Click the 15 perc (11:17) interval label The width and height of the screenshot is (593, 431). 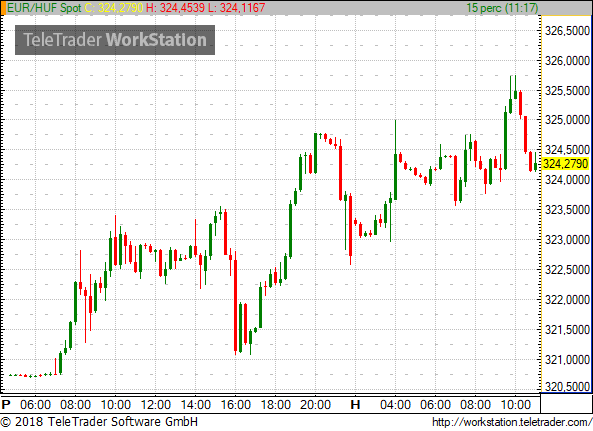[502, 8]
